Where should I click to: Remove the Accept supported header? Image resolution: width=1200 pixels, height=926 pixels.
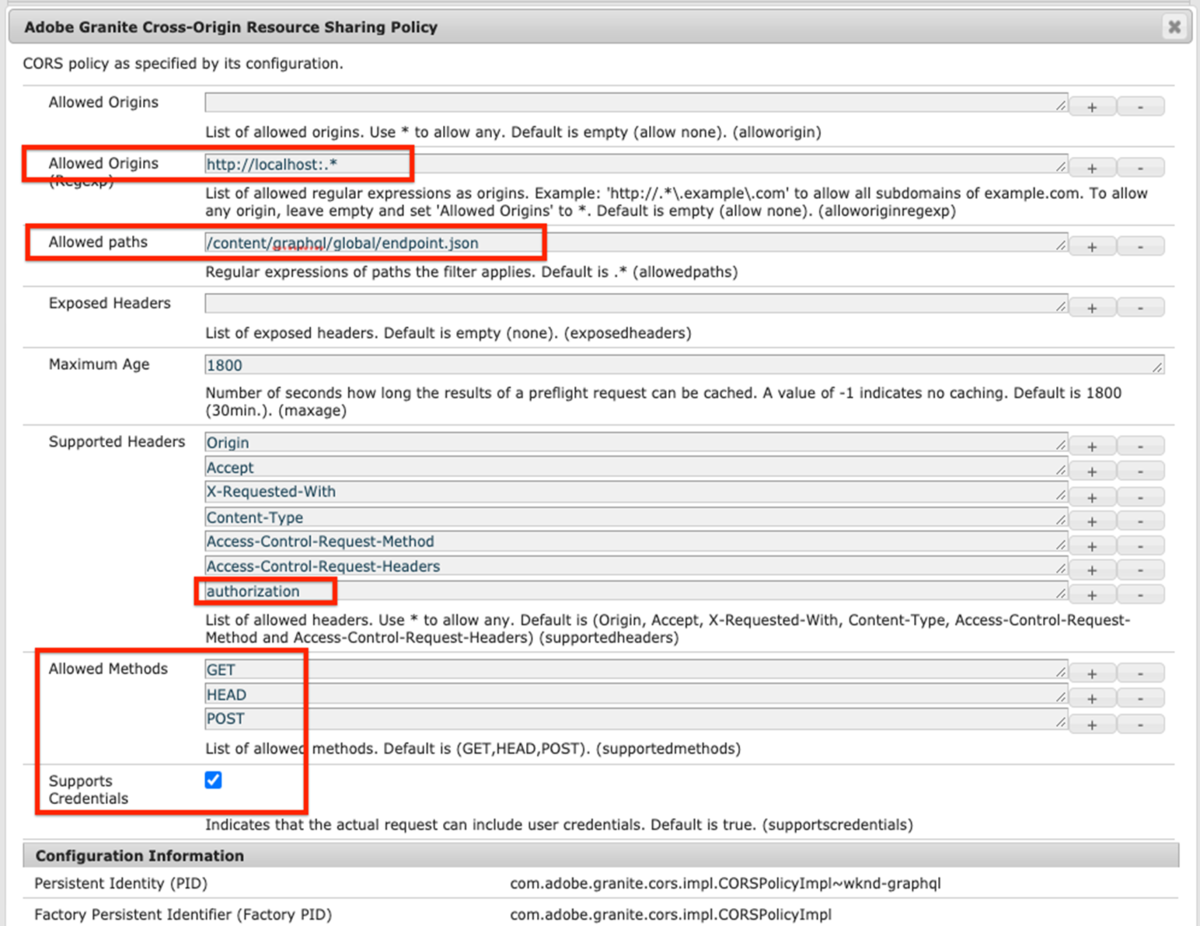pos(1141,471)
